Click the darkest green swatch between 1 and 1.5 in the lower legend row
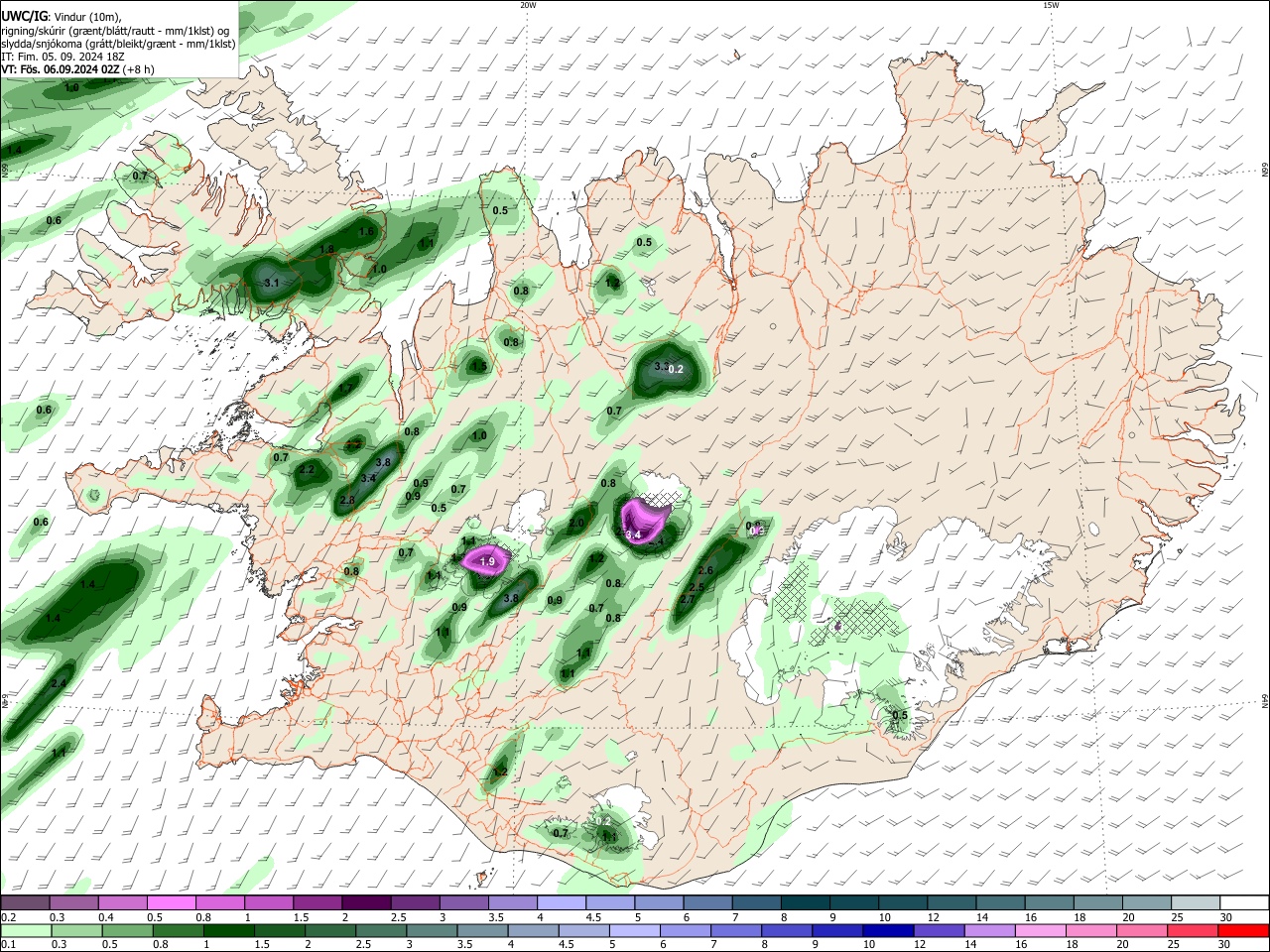 pyautogui.click(x=228, y=930)
